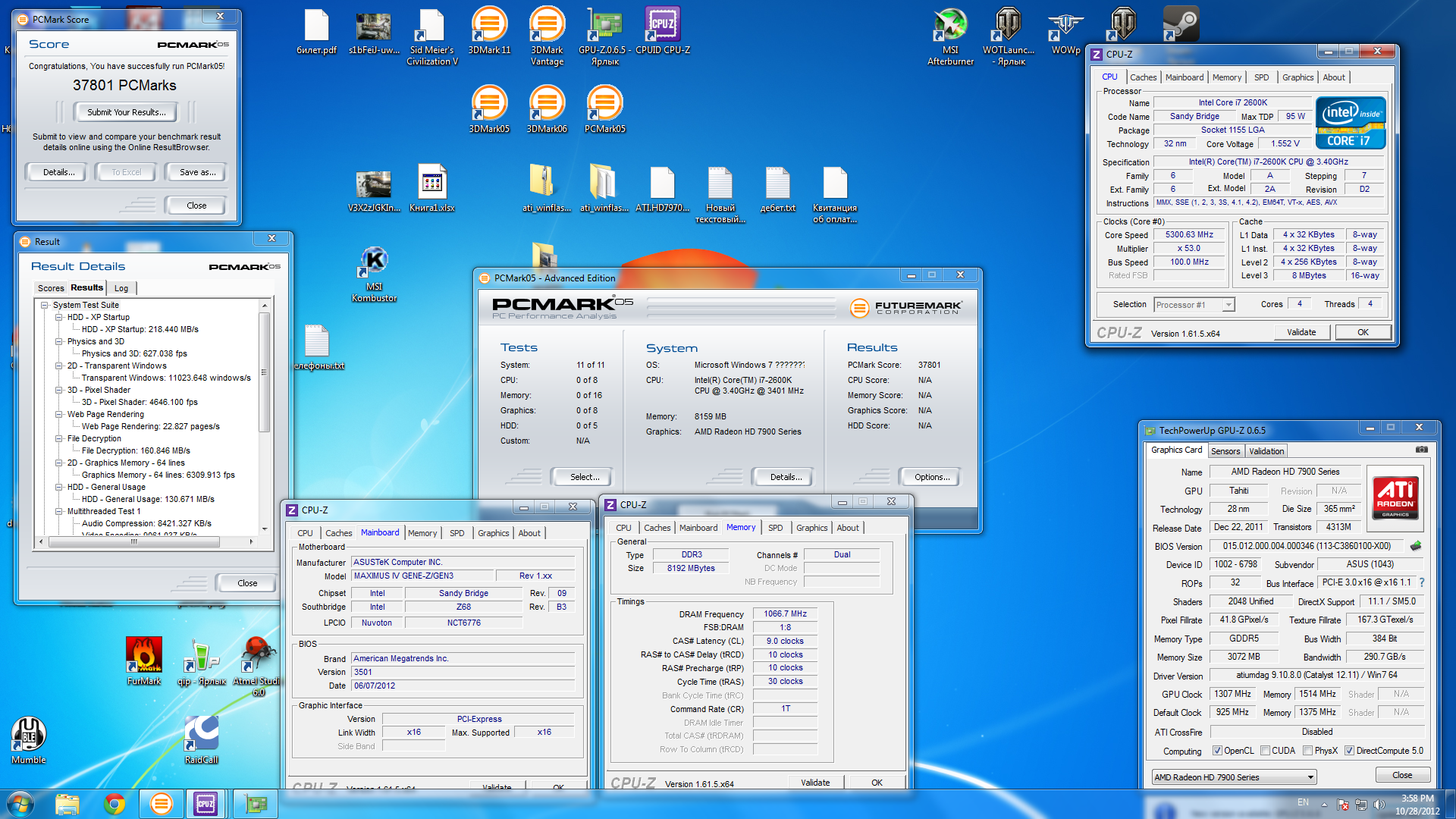Click Save as... in PCMark Score window
This screenshot has width=1456, height=819.
197,173
